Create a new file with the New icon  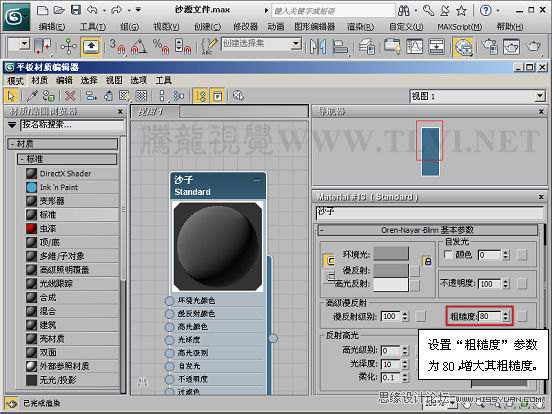click(43, 10)
